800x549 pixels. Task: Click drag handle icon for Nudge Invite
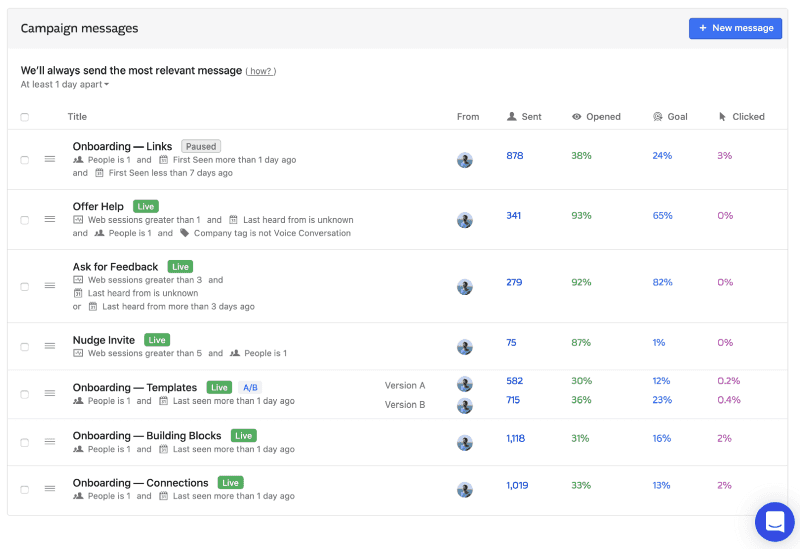tap(49, 346)
